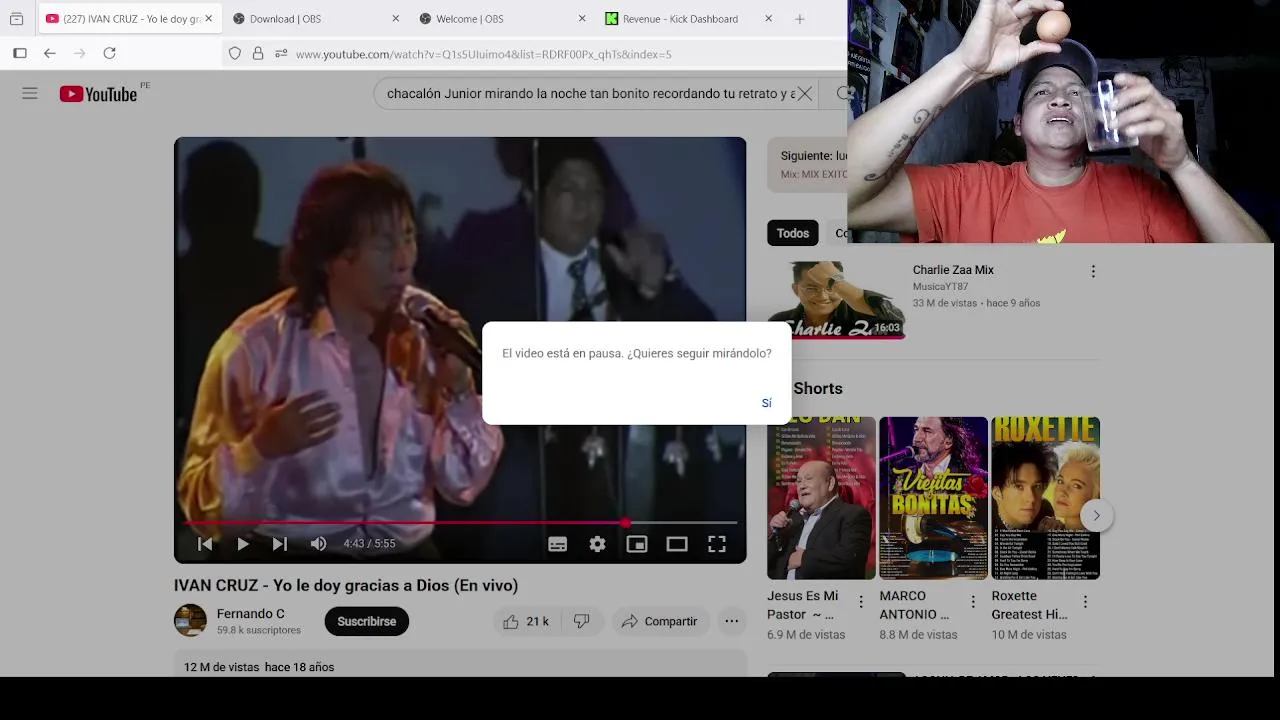Close the Welcome | OBS tab
The height and width of the screenshot is (720, 1280).
582,18
